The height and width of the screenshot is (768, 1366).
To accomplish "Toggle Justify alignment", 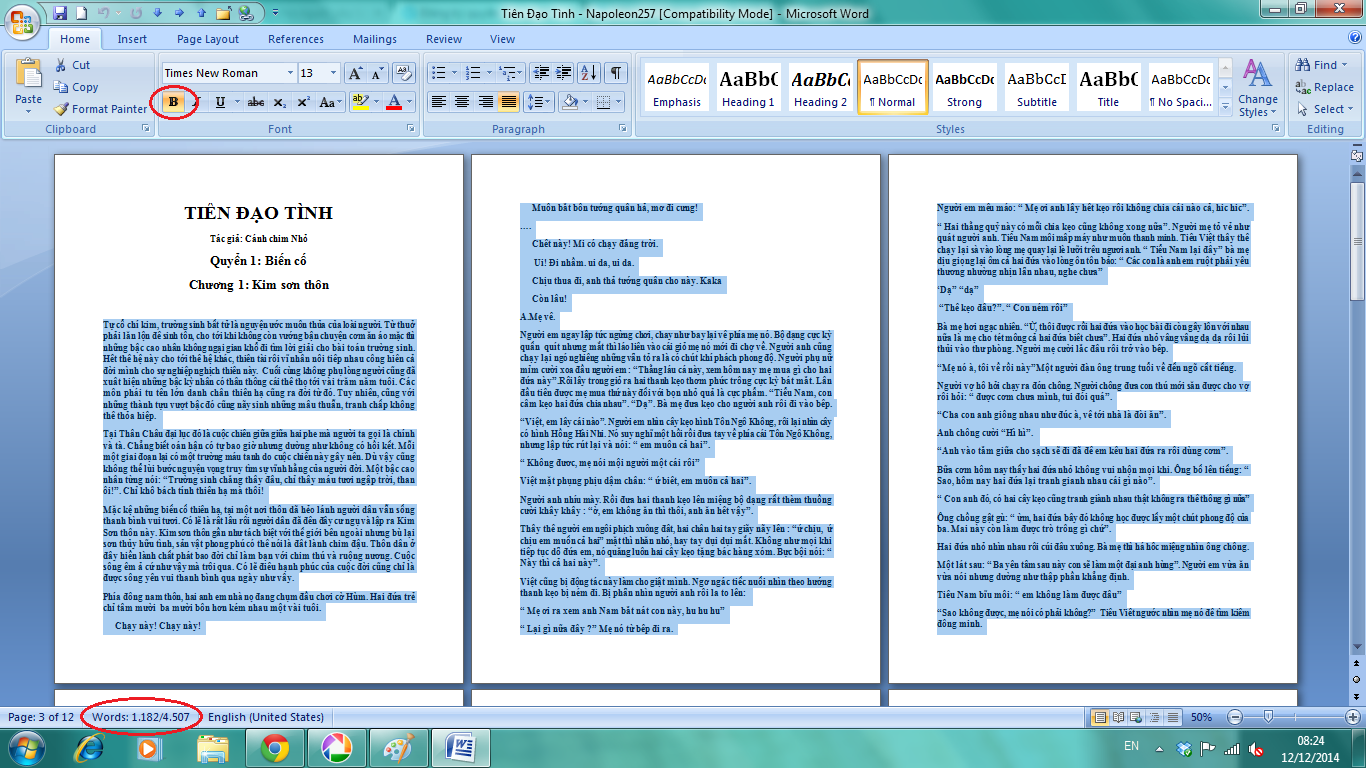I will pos(509,102).
